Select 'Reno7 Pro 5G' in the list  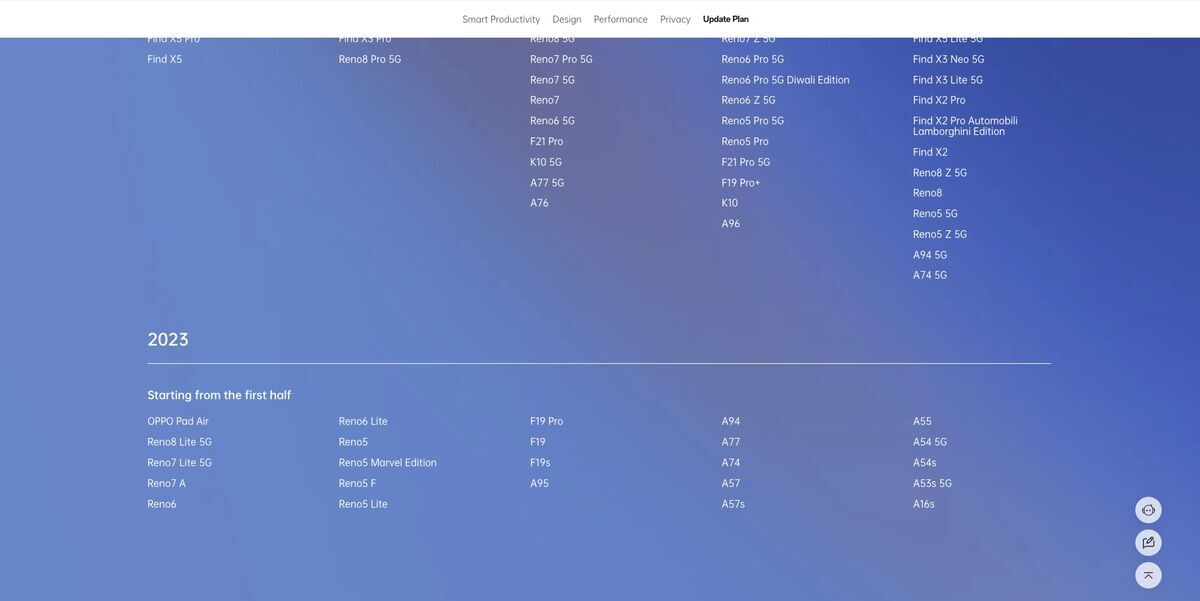[x=561, y=59]
